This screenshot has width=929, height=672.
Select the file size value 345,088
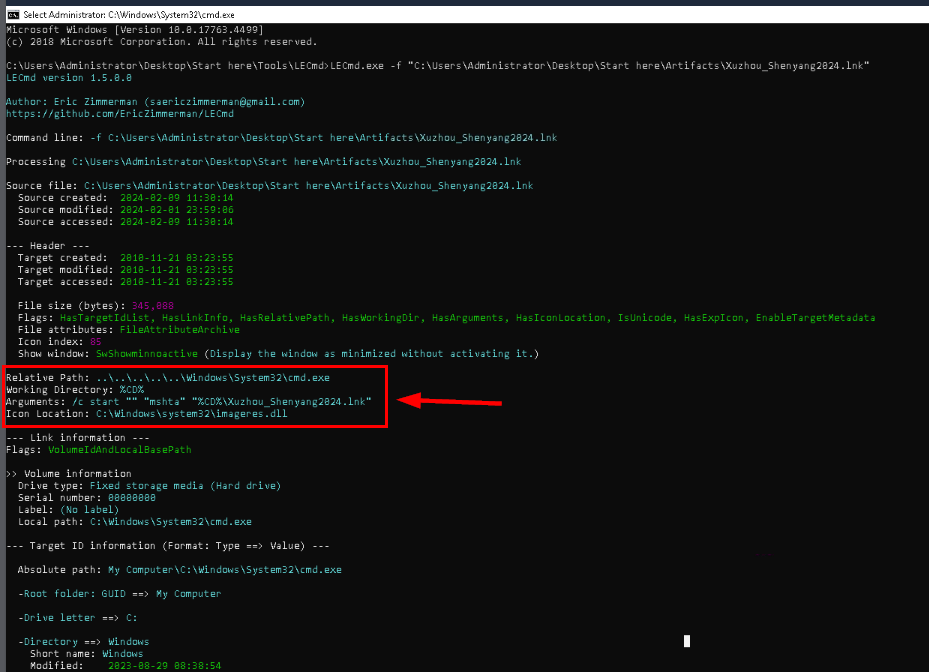[x=153, y=306]
